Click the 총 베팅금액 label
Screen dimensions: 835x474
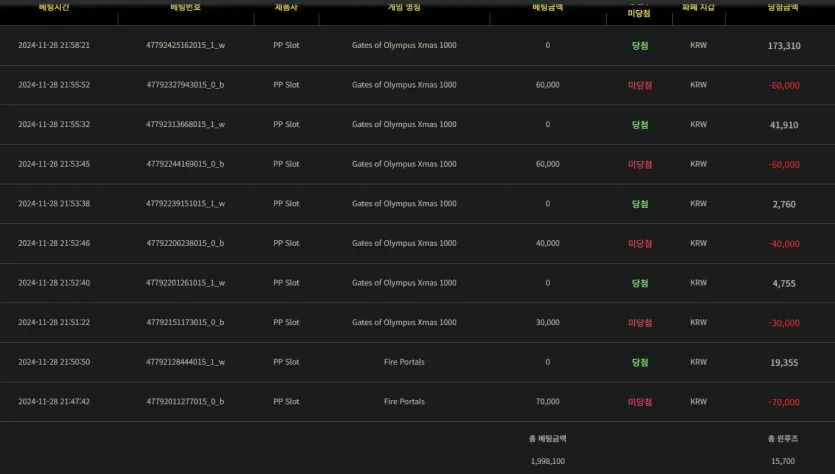pyautogui.click(x=547, y=439)
